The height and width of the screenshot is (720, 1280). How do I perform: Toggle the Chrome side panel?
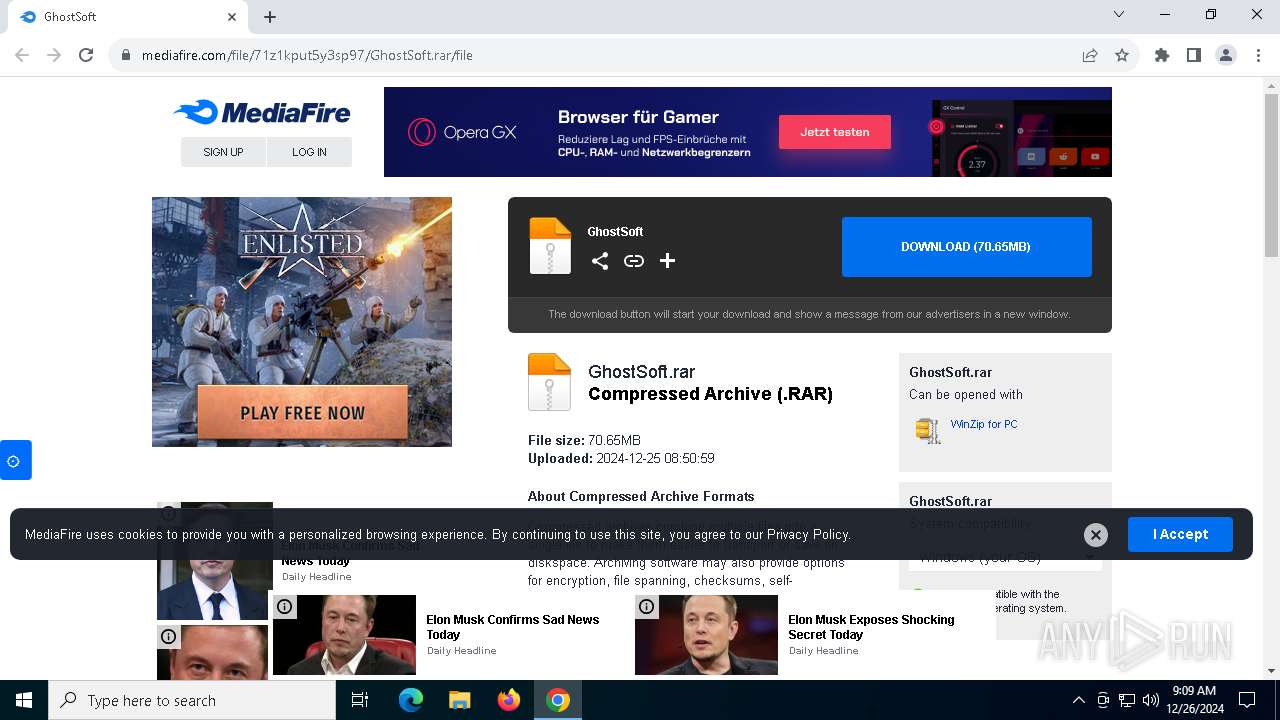pos(1194,55)
